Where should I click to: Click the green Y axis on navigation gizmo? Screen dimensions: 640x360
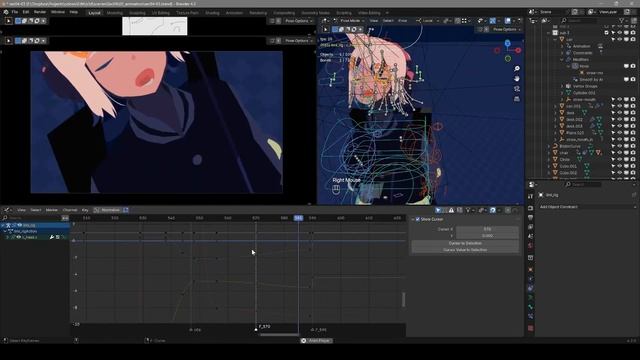point(507,59)
